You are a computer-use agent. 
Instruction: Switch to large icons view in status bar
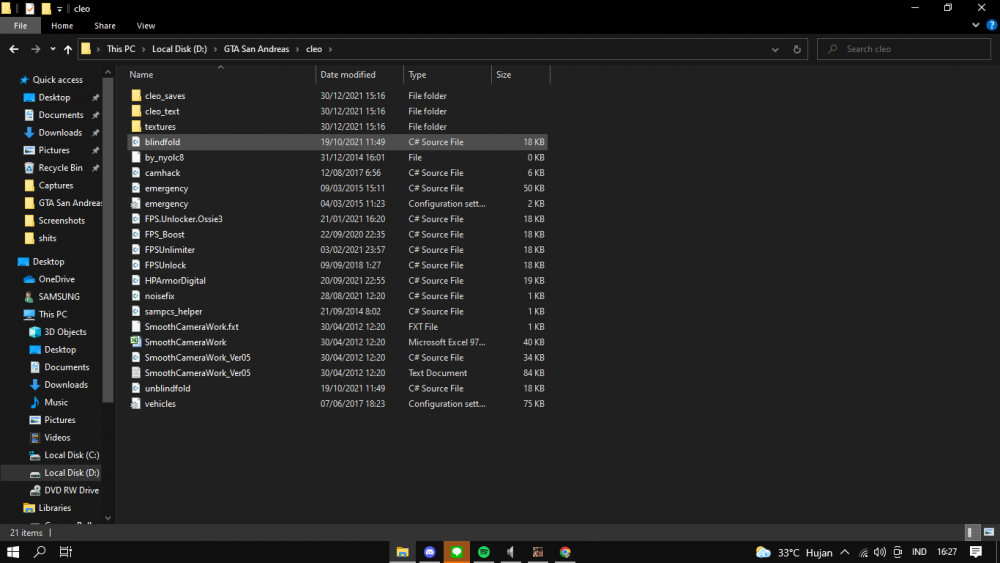coord(989,532)
